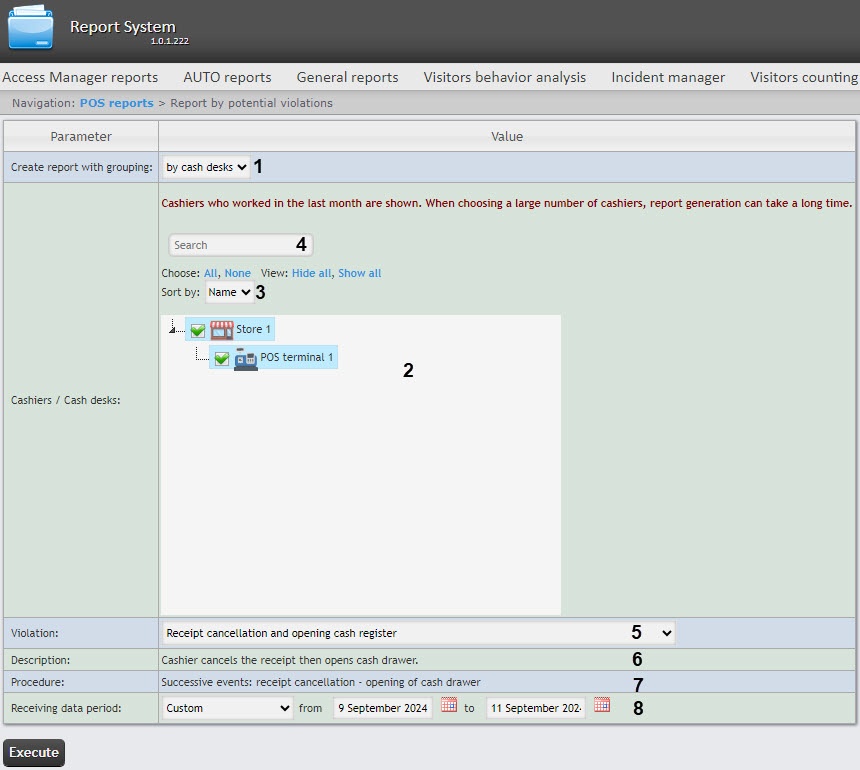Open the Access Manager reports menu
Viewport: 860px width, 770px height.
click(x=80, y=77)
